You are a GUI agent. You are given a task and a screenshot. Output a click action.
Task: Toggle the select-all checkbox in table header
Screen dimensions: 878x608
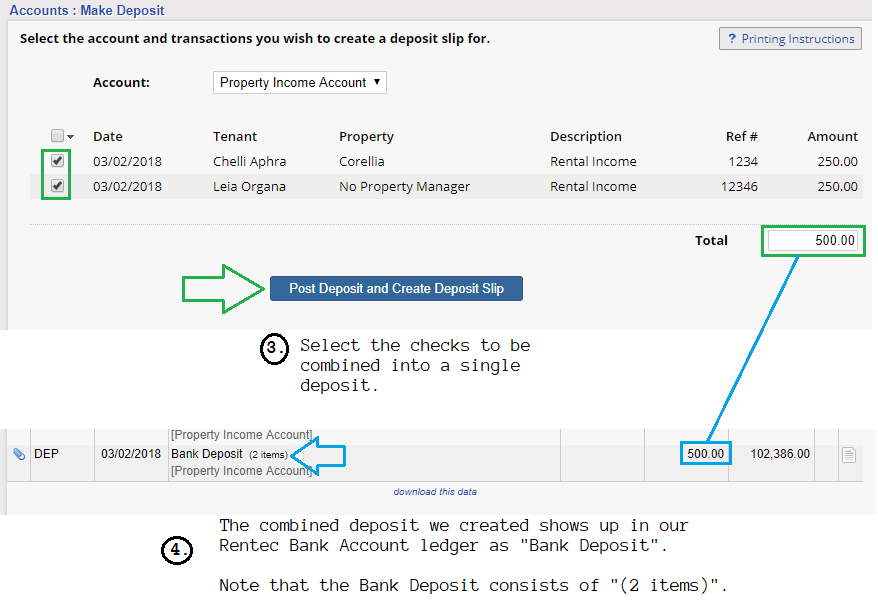click(57, 136)
